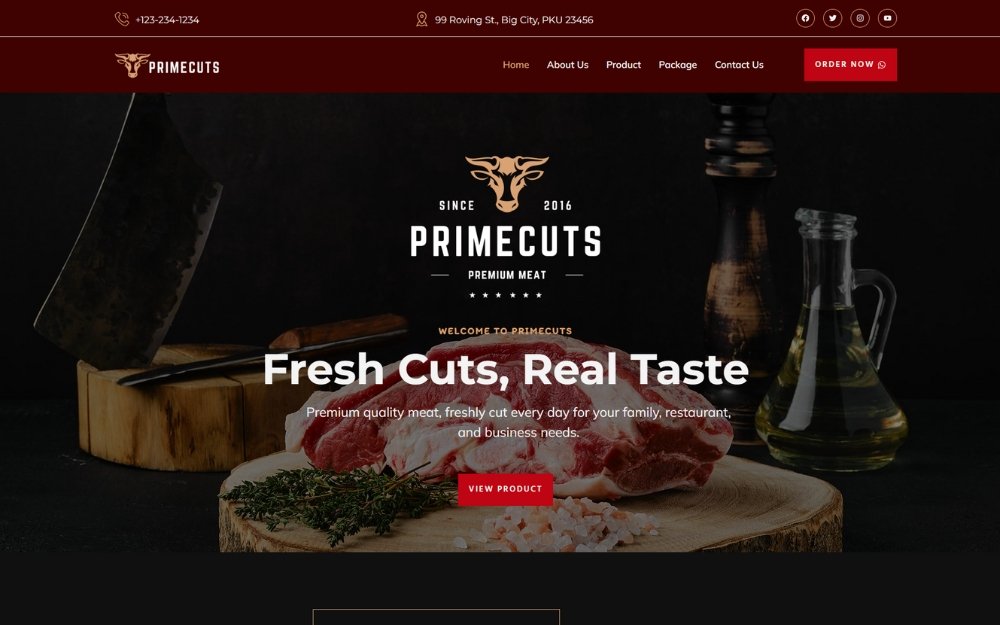Open the Contact Us page

point(739,64)
